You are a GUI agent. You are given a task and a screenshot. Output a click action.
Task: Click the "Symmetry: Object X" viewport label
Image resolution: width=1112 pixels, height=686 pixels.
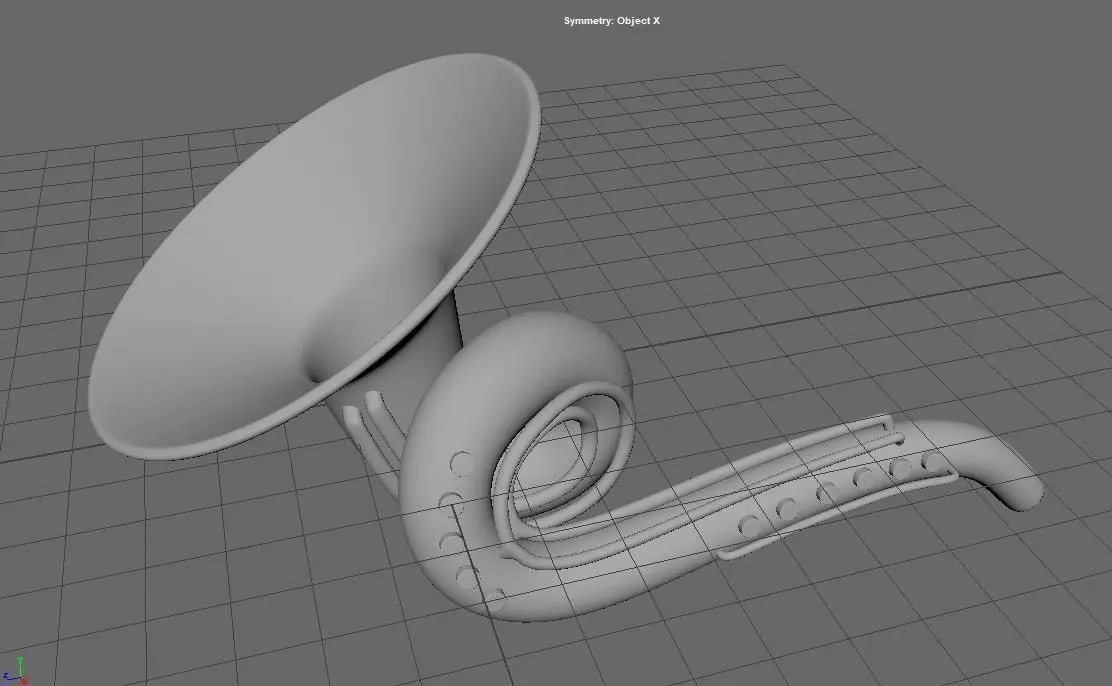pos(611,21)
